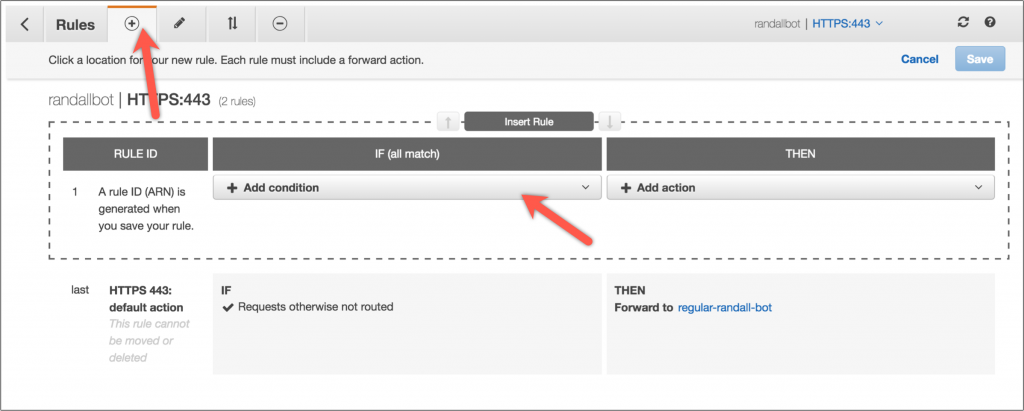This screenshot has height=411, width=1024.
Task: Open the HTTPS:443 listener dropdown
Action: pos(848,24)
